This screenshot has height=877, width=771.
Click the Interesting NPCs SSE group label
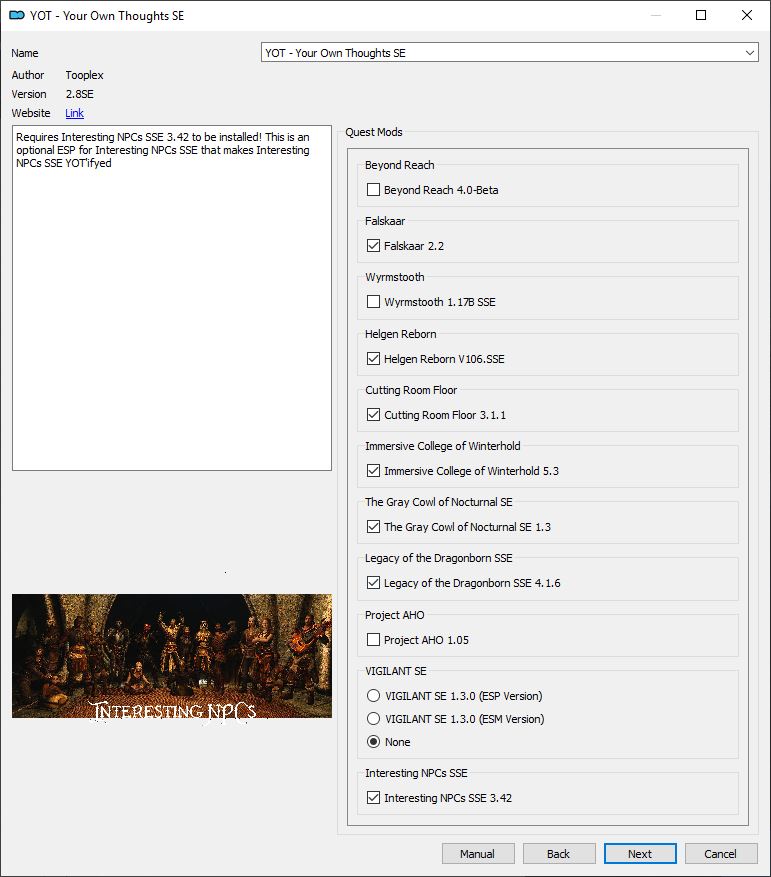pyautogui.click(x=416, y=773)
